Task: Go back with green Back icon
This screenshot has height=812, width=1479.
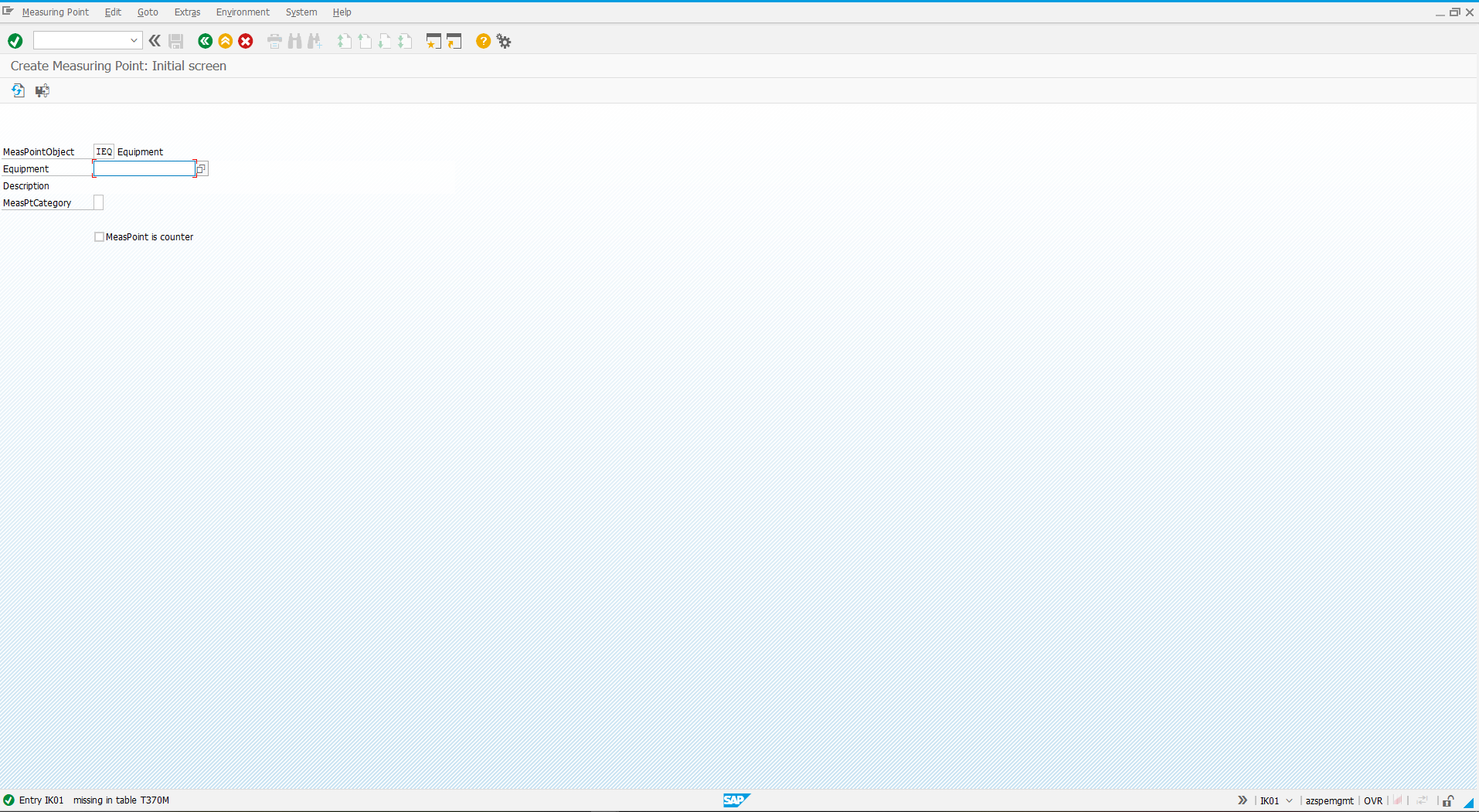Action: pyautogui.click(x=205, y=41)
